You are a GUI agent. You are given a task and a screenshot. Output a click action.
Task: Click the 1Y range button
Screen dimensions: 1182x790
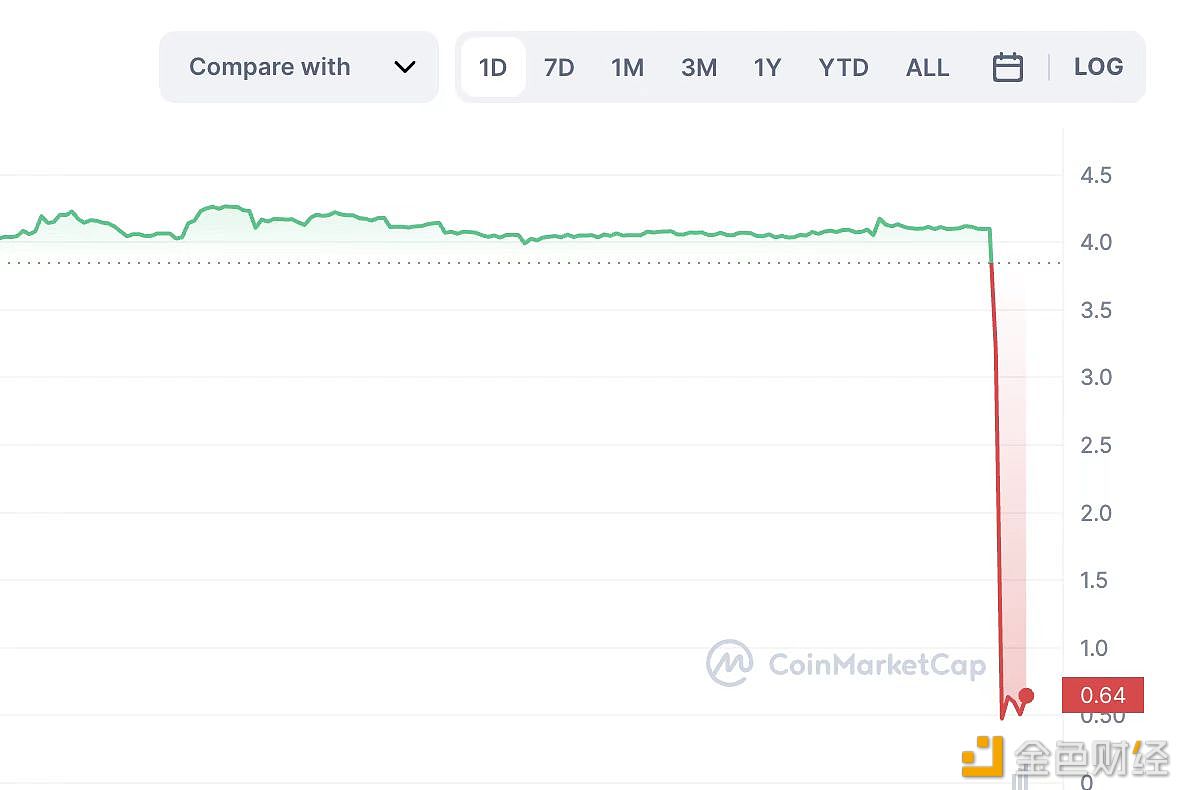pos(767,66)
